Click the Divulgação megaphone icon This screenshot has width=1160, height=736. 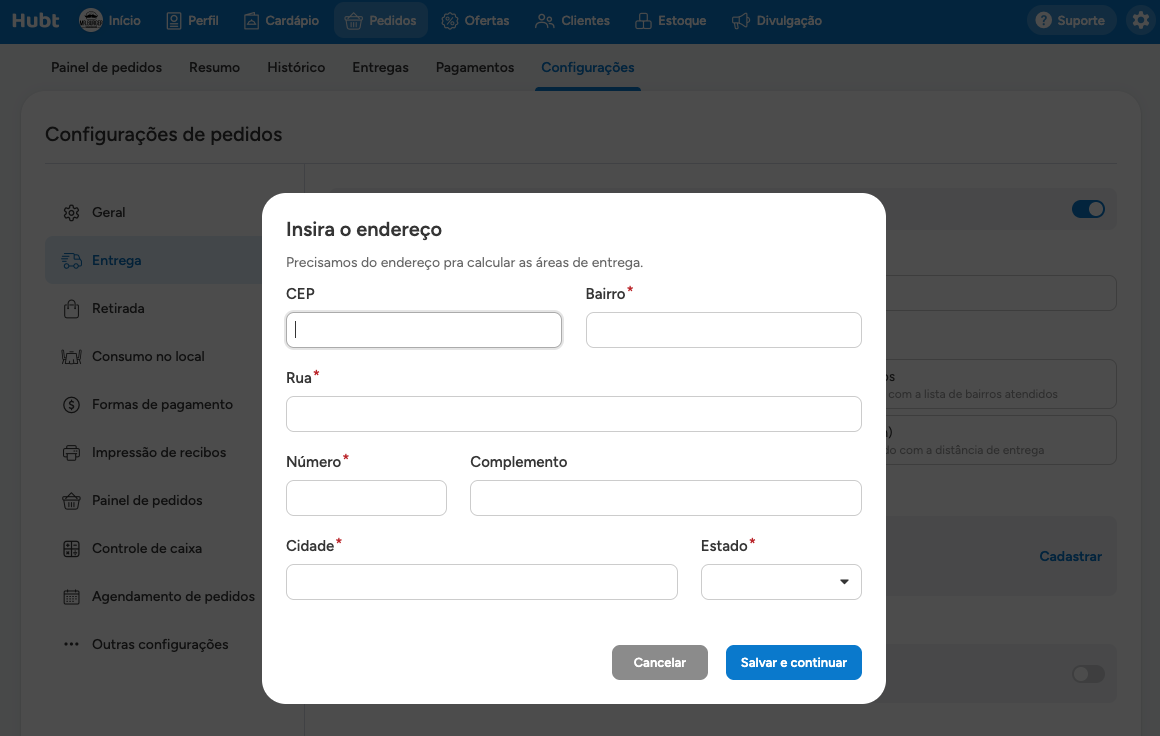pyautogui.click(x=741, y=21)
